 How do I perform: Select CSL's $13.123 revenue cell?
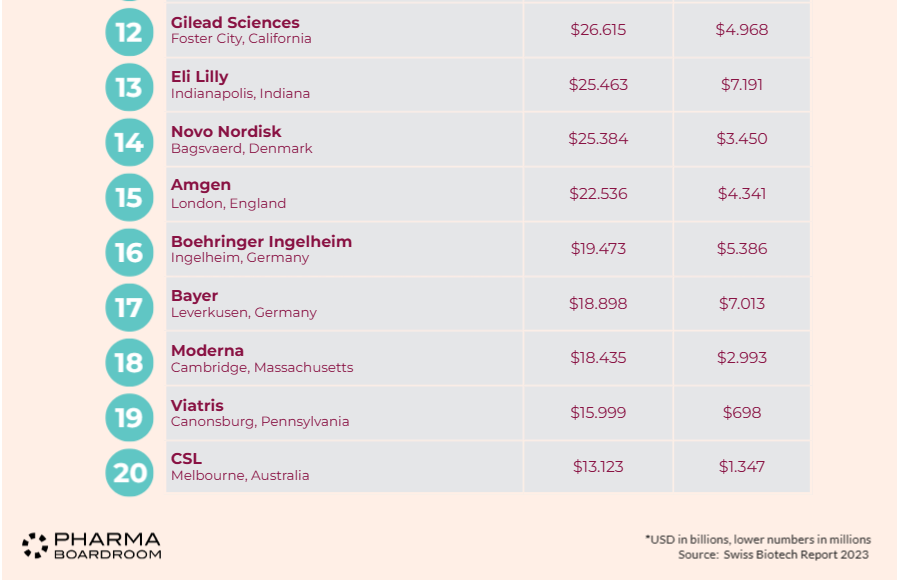598,467
